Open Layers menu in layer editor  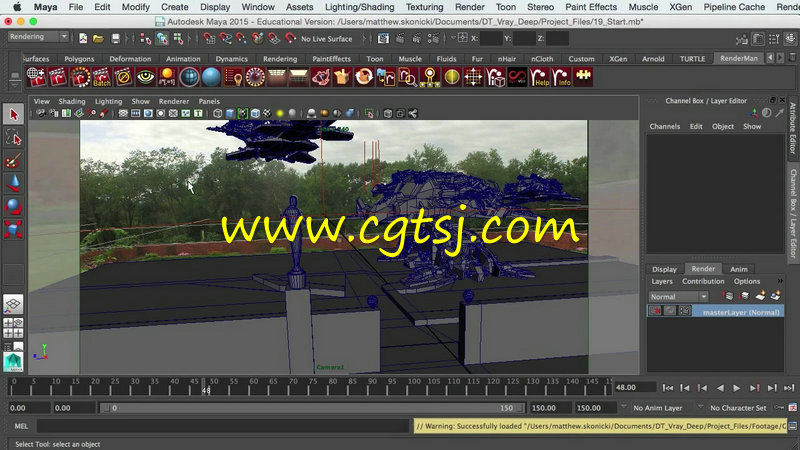click(x=662, y=281)
